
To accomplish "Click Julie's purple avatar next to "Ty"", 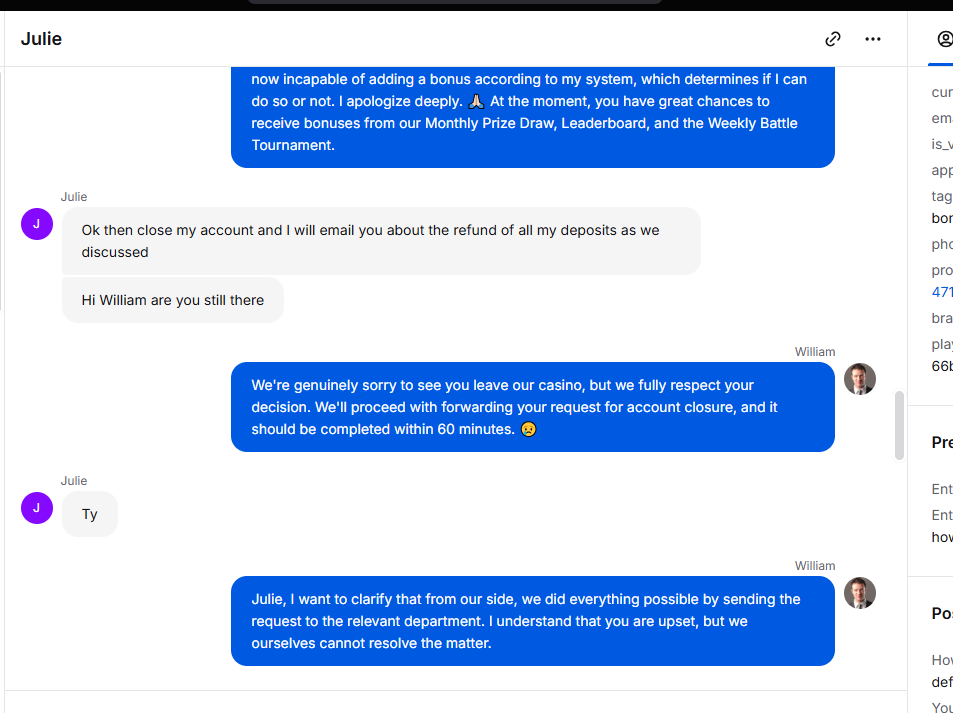I will click(x=37, y=508).
